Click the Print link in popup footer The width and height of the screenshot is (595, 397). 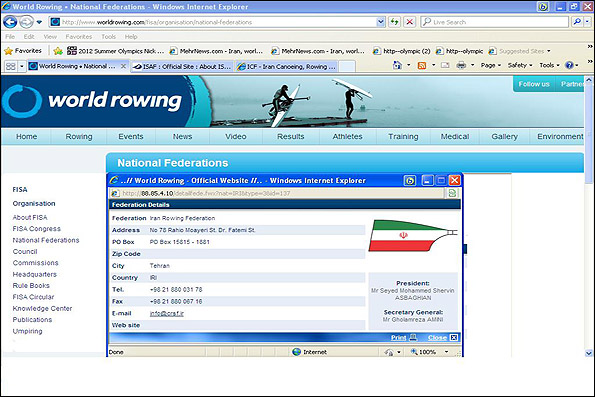pos(398,337)
